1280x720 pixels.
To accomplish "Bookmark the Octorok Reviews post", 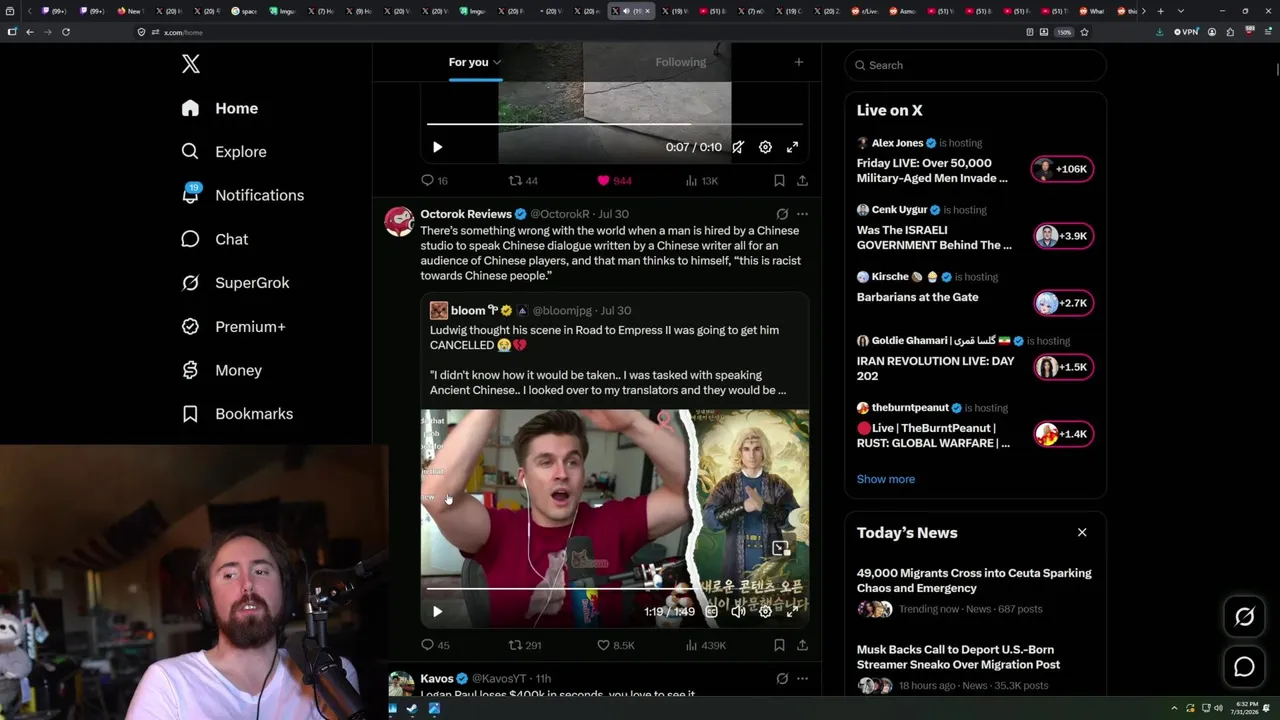I will 779,645.
